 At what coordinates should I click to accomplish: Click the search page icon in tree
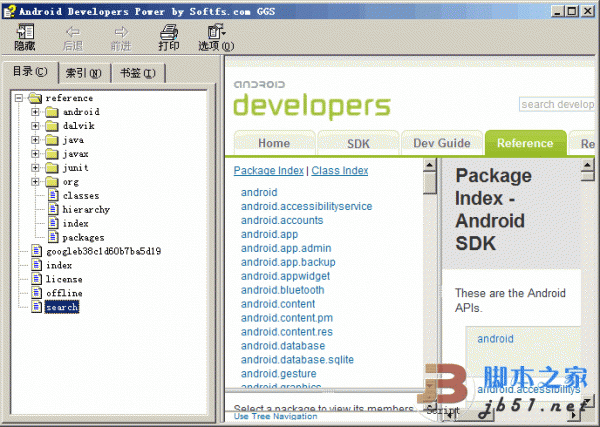pyautogui.click(x=37, y=307)
